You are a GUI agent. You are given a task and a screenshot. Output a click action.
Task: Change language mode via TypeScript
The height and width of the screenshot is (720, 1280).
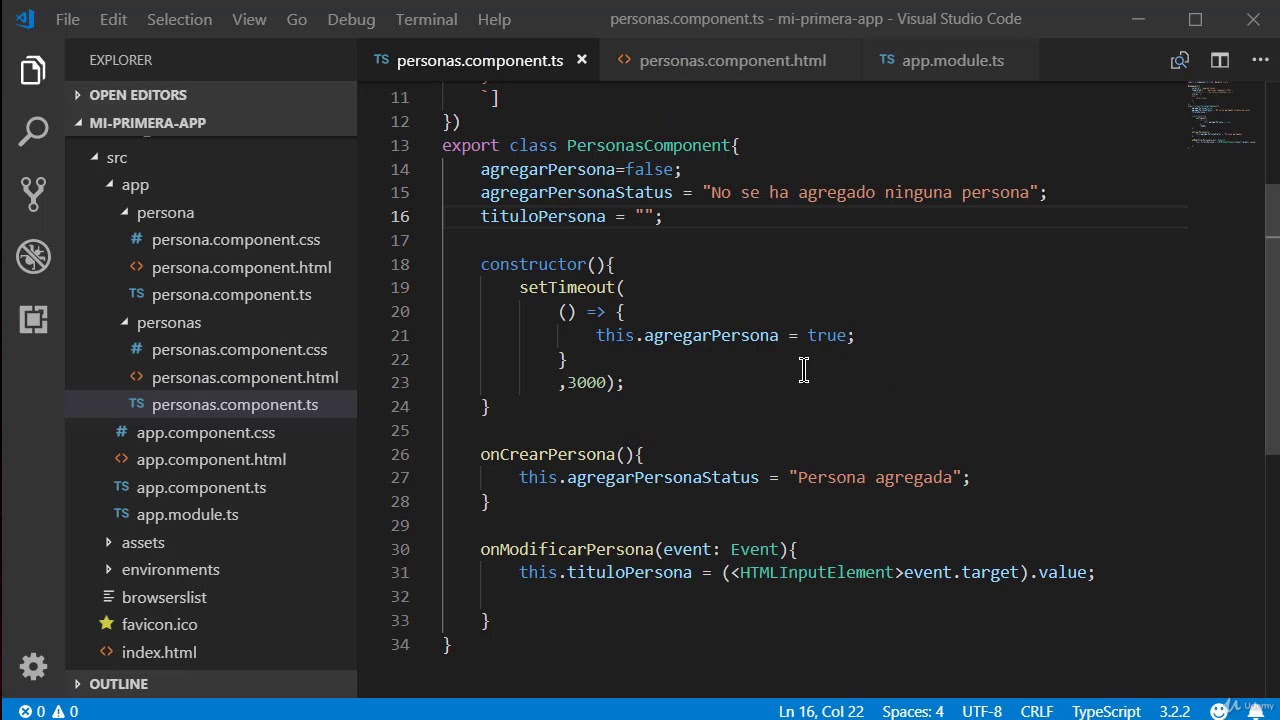point(1106,711)
